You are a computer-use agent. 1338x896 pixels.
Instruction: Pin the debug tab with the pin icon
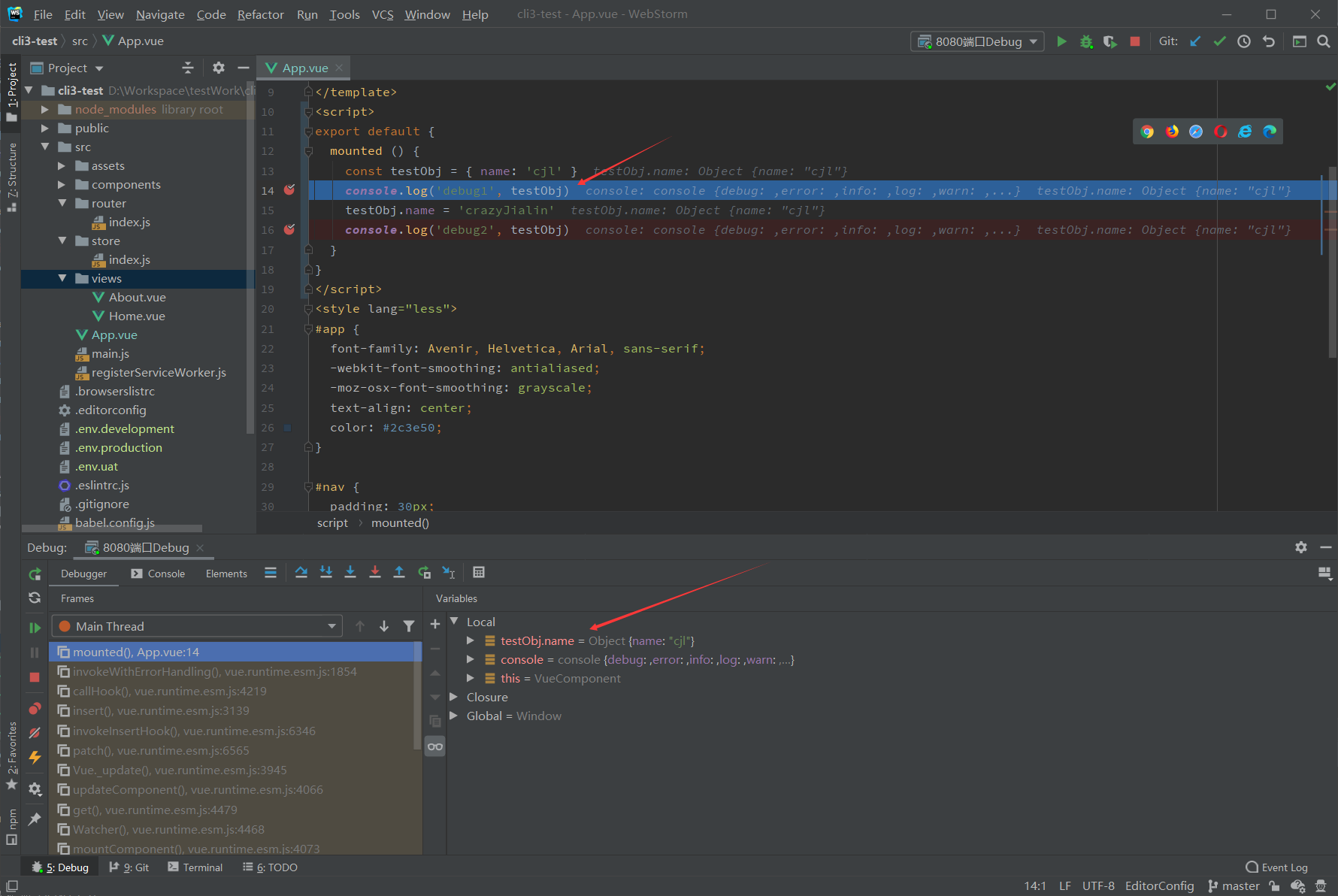tap(35, 819)
